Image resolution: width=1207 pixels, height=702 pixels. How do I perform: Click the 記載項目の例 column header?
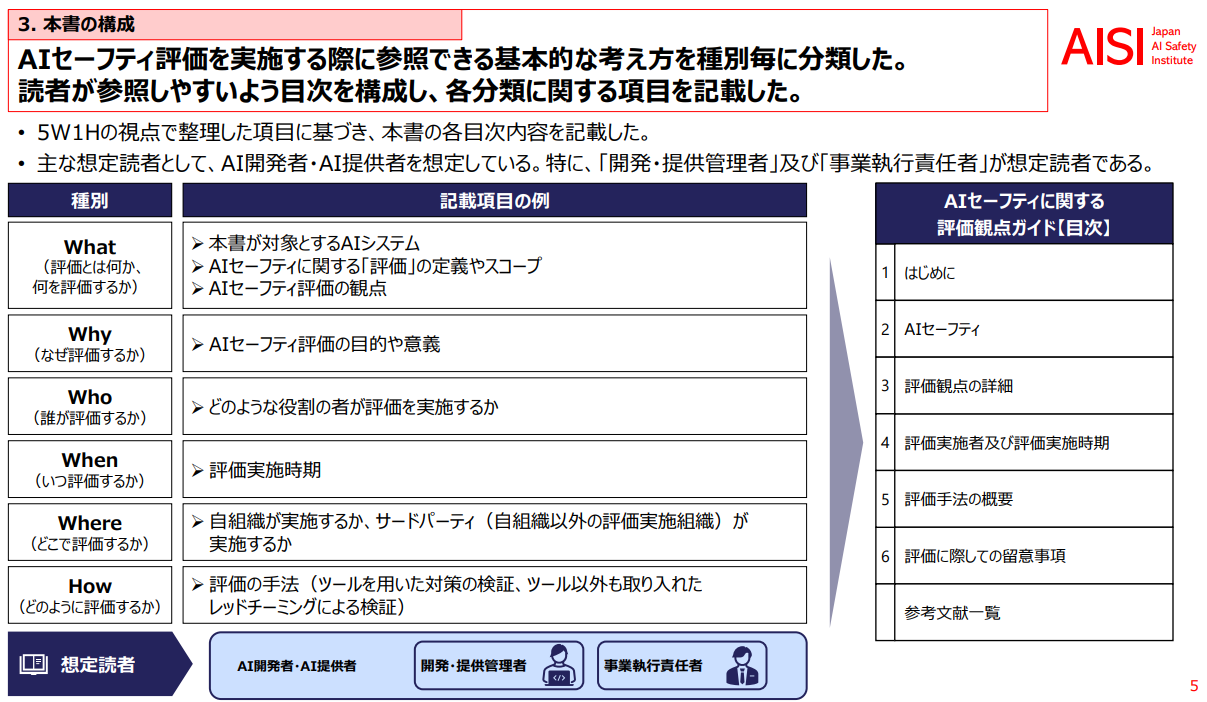[x=494, y=201]
